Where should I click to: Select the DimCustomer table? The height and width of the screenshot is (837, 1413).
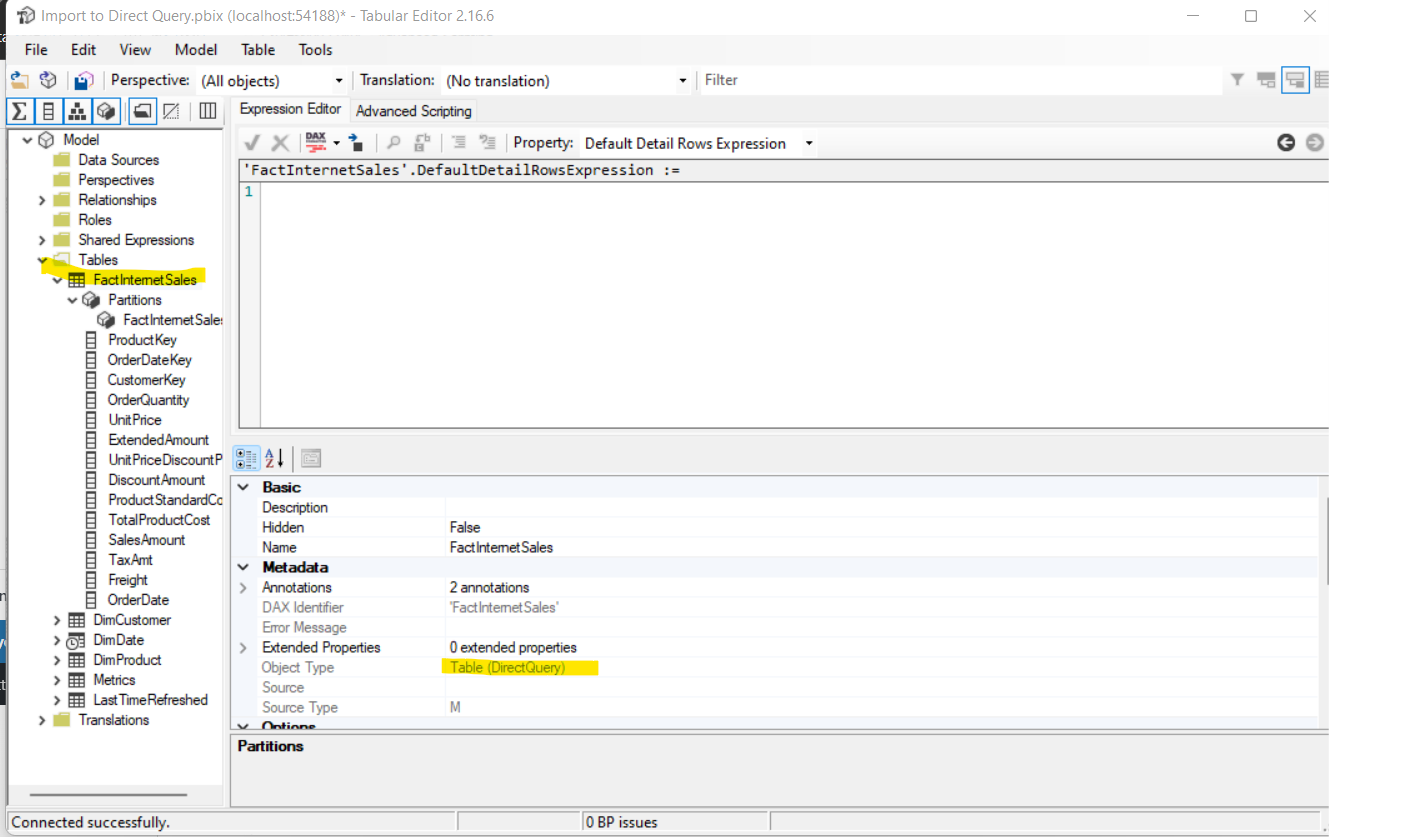coord(130,619)
